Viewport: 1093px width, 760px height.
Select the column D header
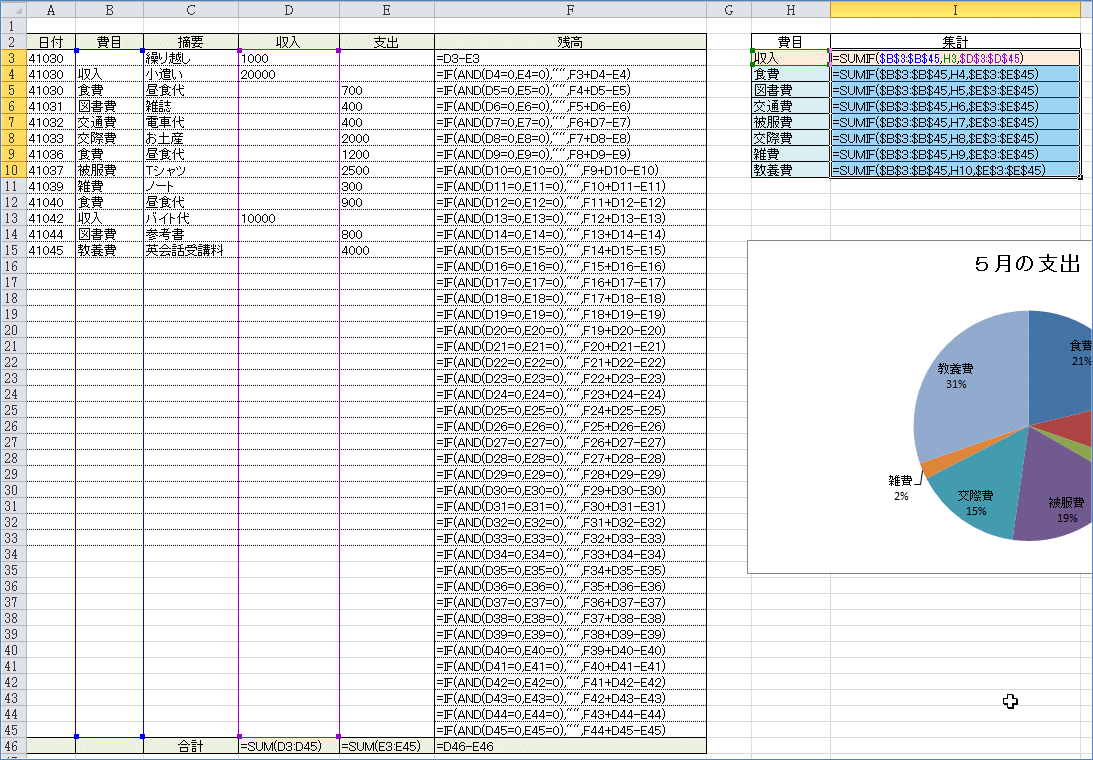(288, 9)
